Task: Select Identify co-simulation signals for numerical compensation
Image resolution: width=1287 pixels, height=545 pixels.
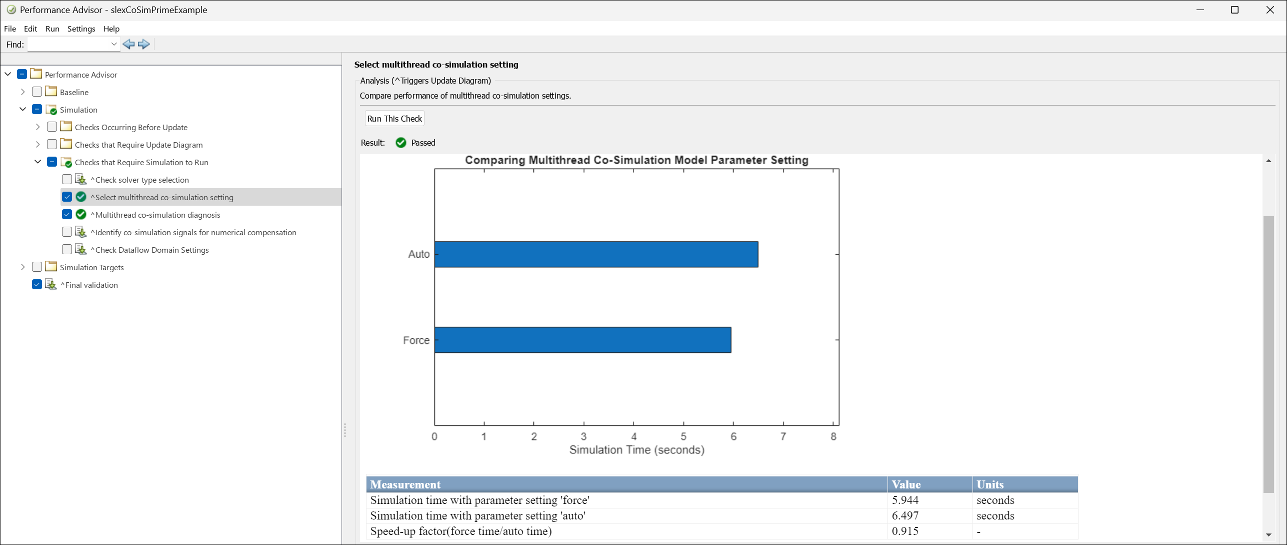Action: pos(193,232)
